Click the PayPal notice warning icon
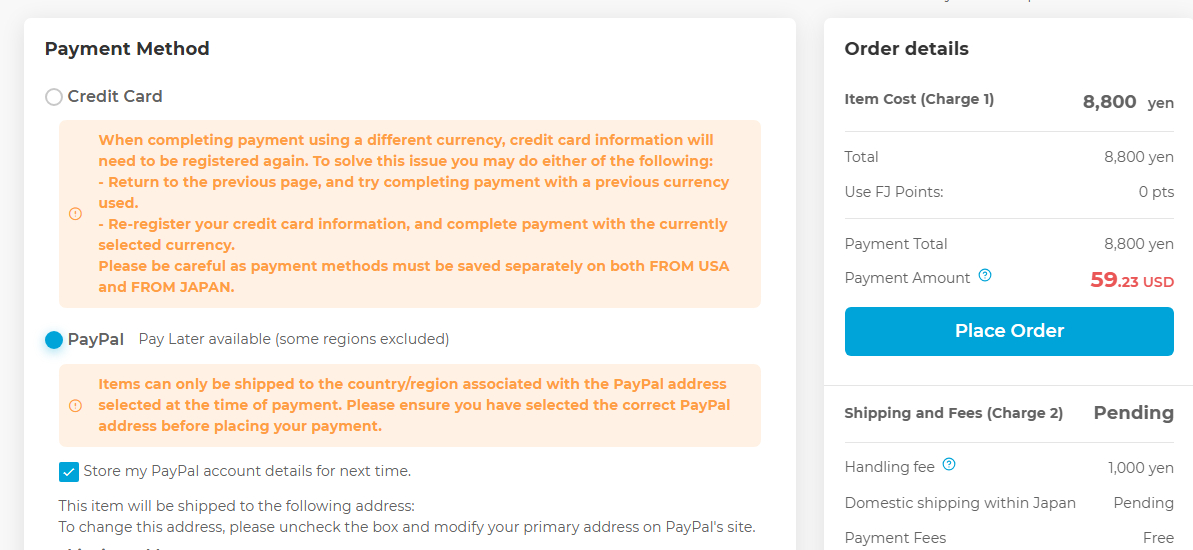1193x550 pixels. (75, 405)
